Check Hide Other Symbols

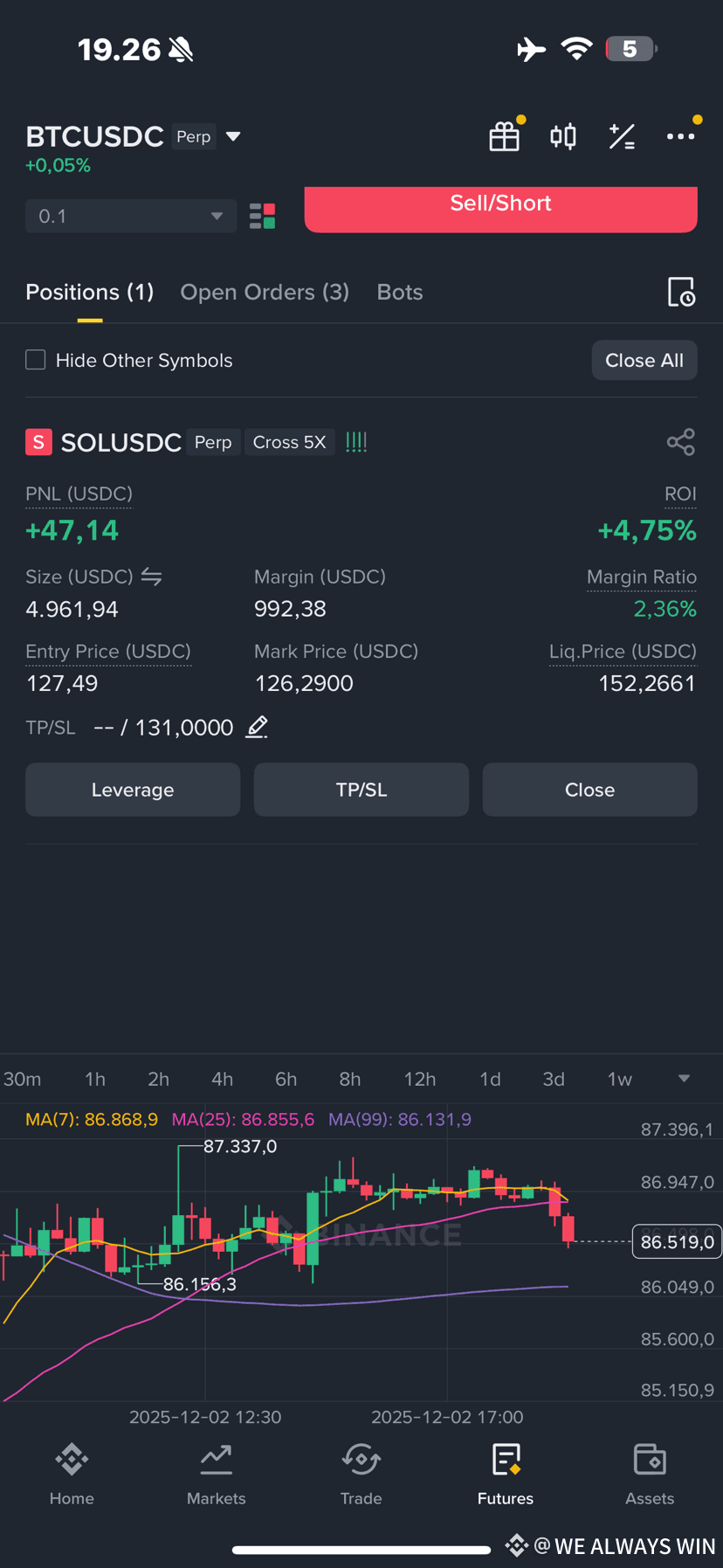pos(36,360)
